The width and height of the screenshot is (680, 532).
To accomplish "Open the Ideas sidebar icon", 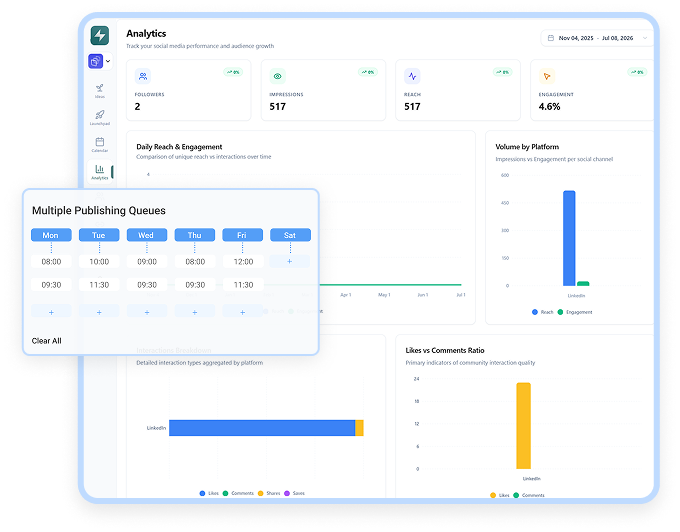I will click(x=100, y=91).
